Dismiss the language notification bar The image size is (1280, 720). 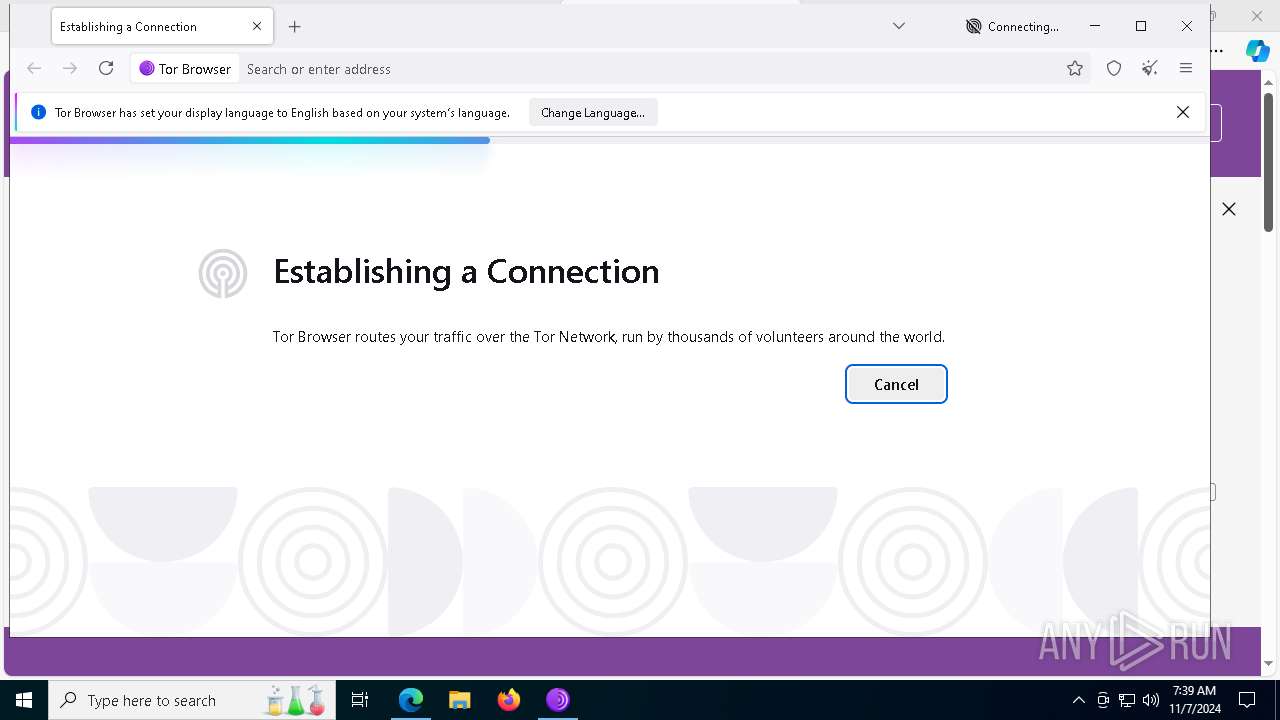click(x=1183, y=113)
